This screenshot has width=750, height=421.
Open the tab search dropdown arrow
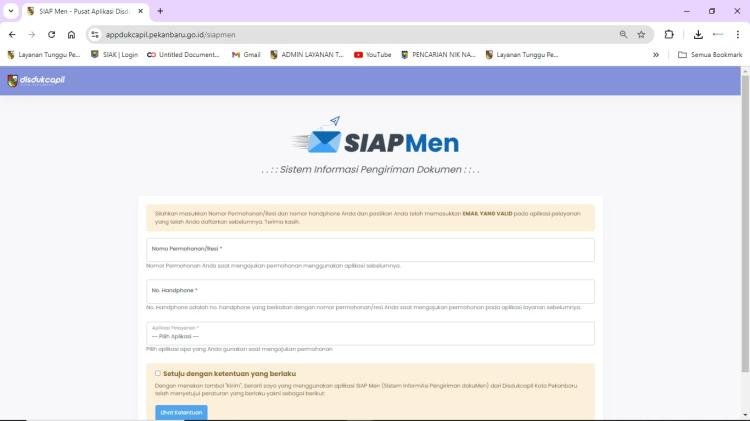click(11, 11)
